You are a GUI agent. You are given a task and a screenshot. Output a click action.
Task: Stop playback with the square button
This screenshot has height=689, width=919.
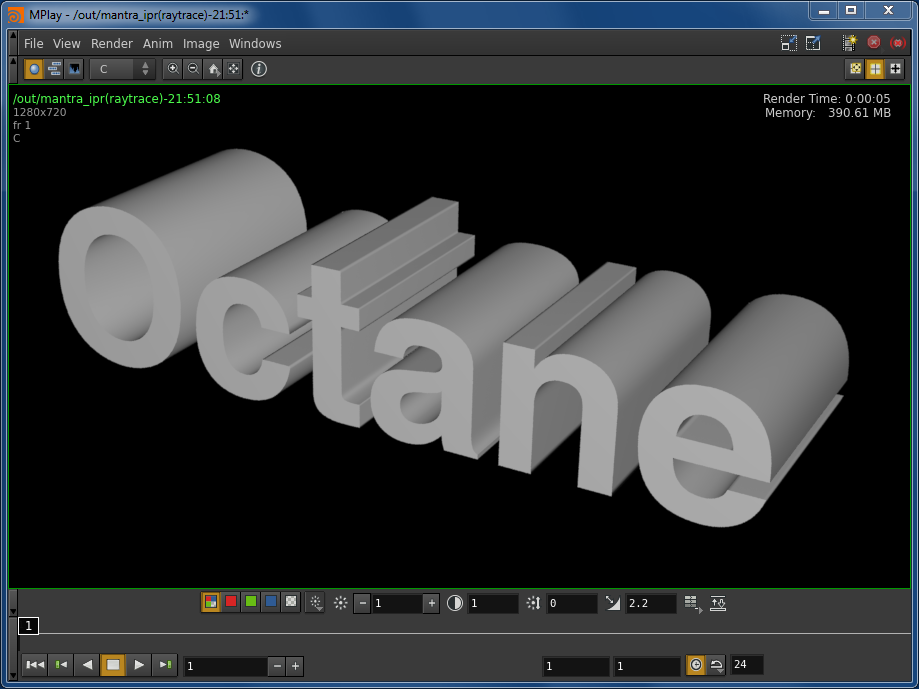click(113, 665)
